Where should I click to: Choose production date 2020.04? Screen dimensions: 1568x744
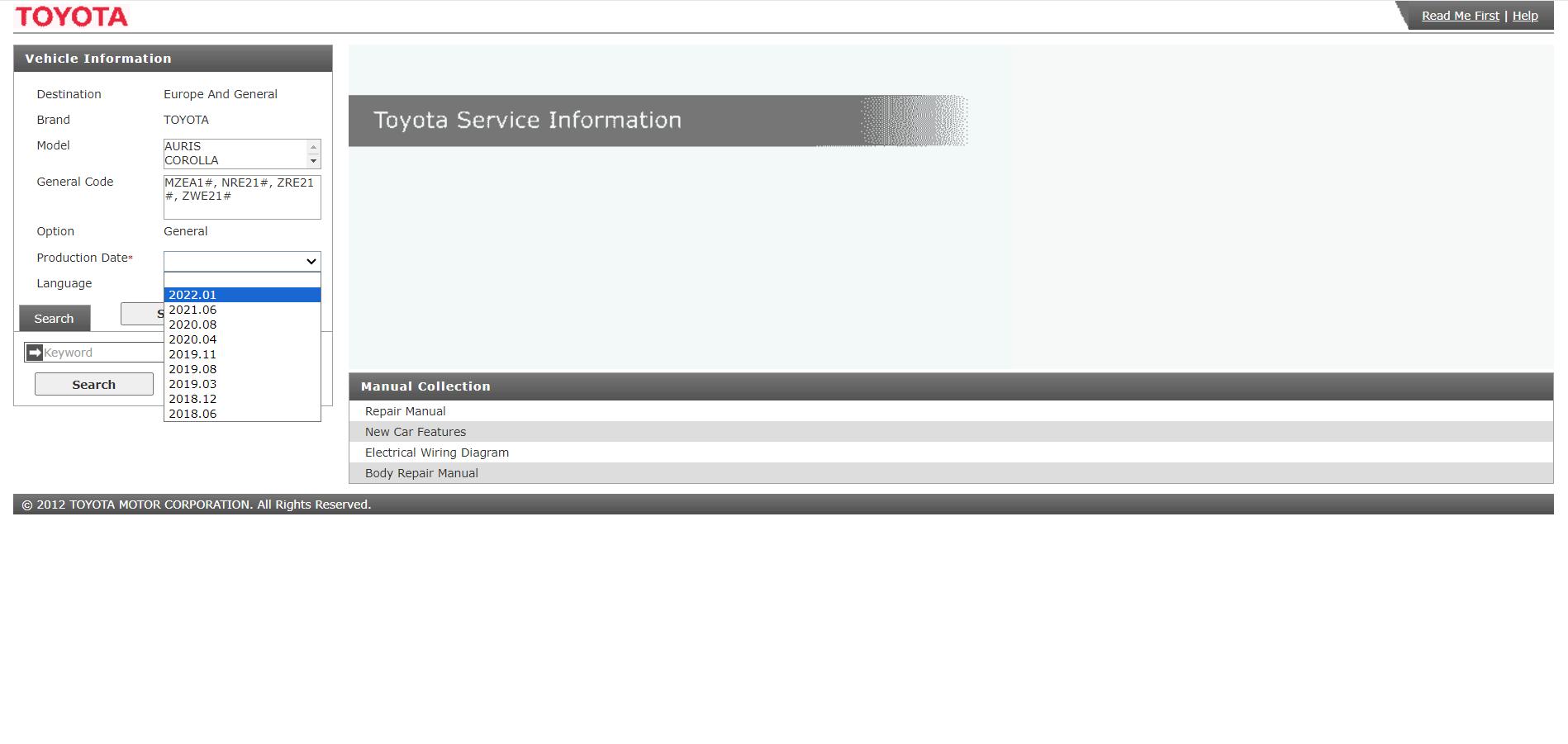tap(242, 339)
